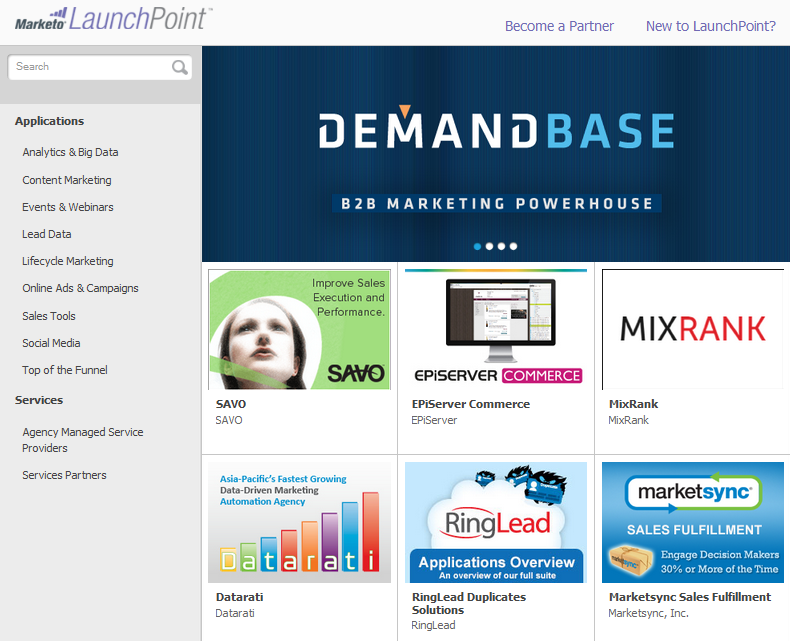The height and width of the screenshot is (641, 790).
Task: Click the Services section heading
Action: click(x=39, y=400)
